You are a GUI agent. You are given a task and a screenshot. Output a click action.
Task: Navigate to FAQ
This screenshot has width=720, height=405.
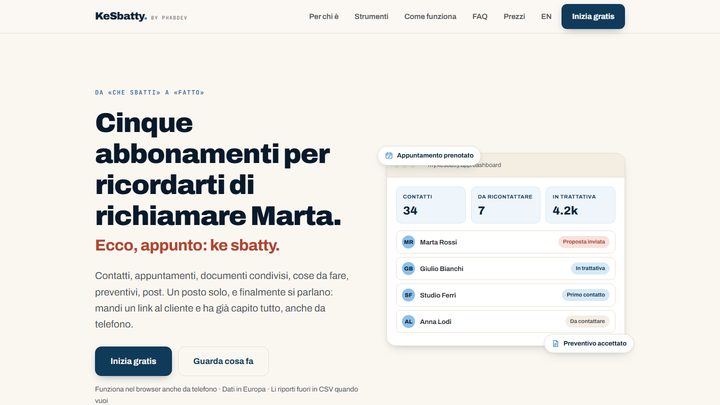point(480,17)
